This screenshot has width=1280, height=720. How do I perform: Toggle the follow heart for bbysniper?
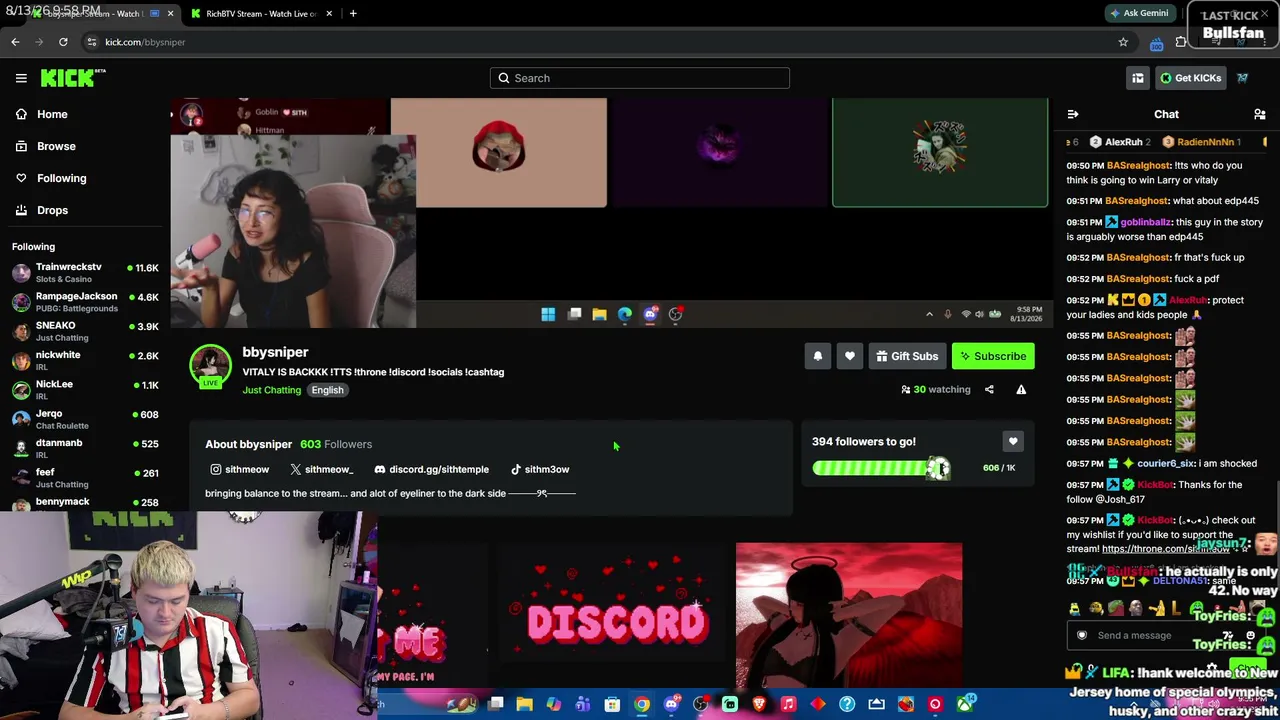850,356
